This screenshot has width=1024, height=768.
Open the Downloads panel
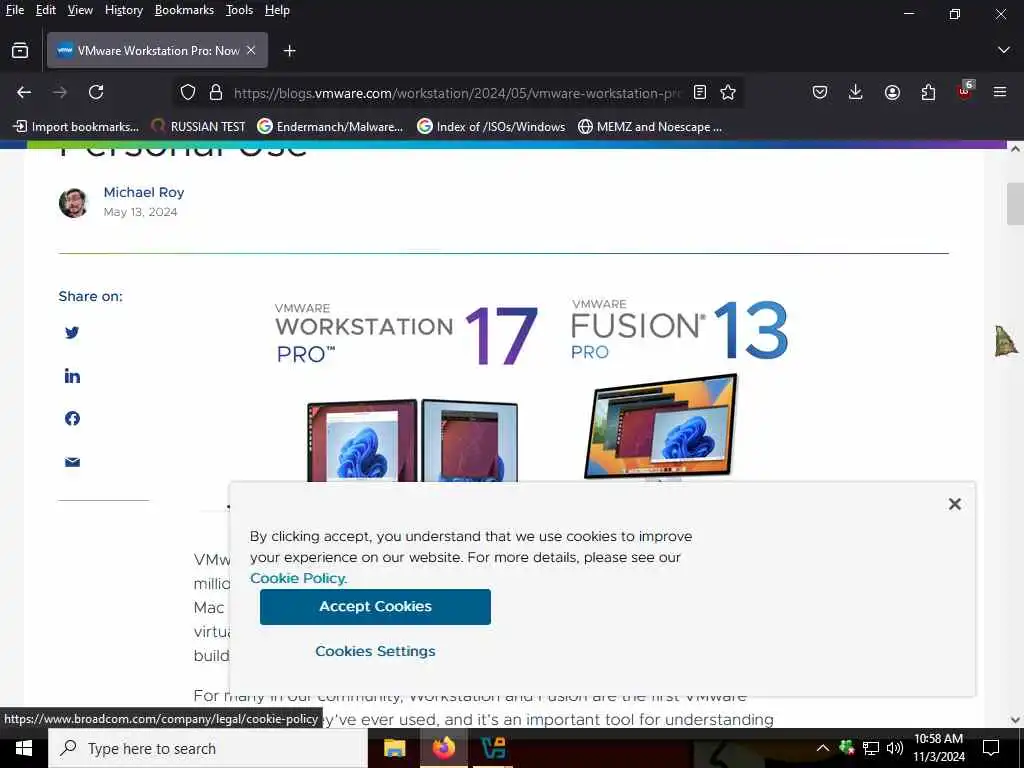[856, 92]
